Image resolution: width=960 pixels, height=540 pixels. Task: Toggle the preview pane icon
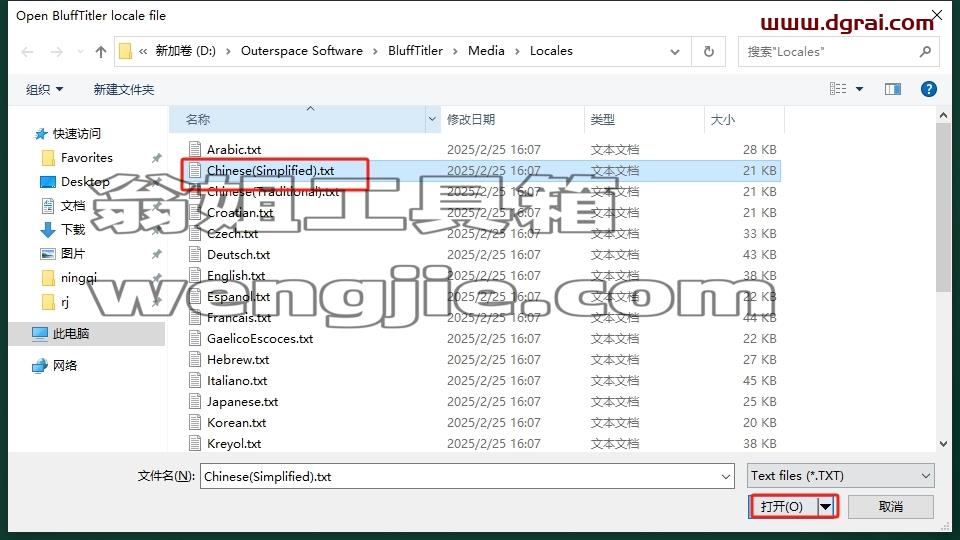point(893,89)
